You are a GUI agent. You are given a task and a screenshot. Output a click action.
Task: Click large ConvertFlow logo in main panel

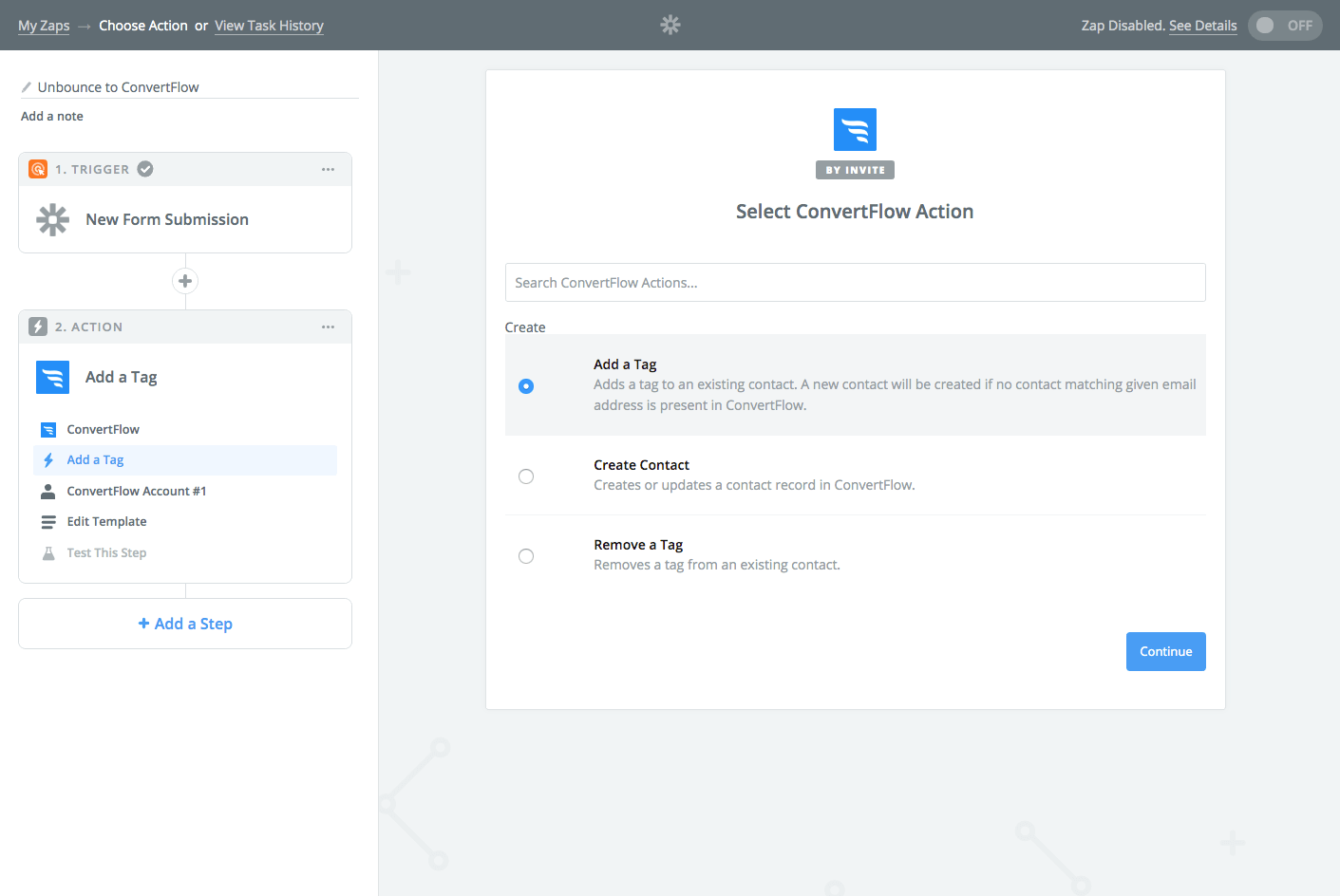(x=855, y=129)
